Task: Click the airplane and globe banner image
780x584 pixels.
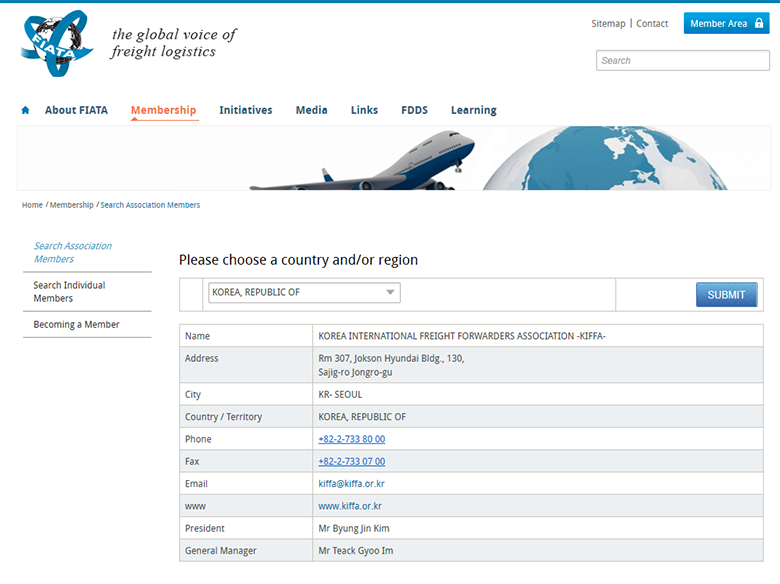Action: pyautogui.click(x=394, y=158)
